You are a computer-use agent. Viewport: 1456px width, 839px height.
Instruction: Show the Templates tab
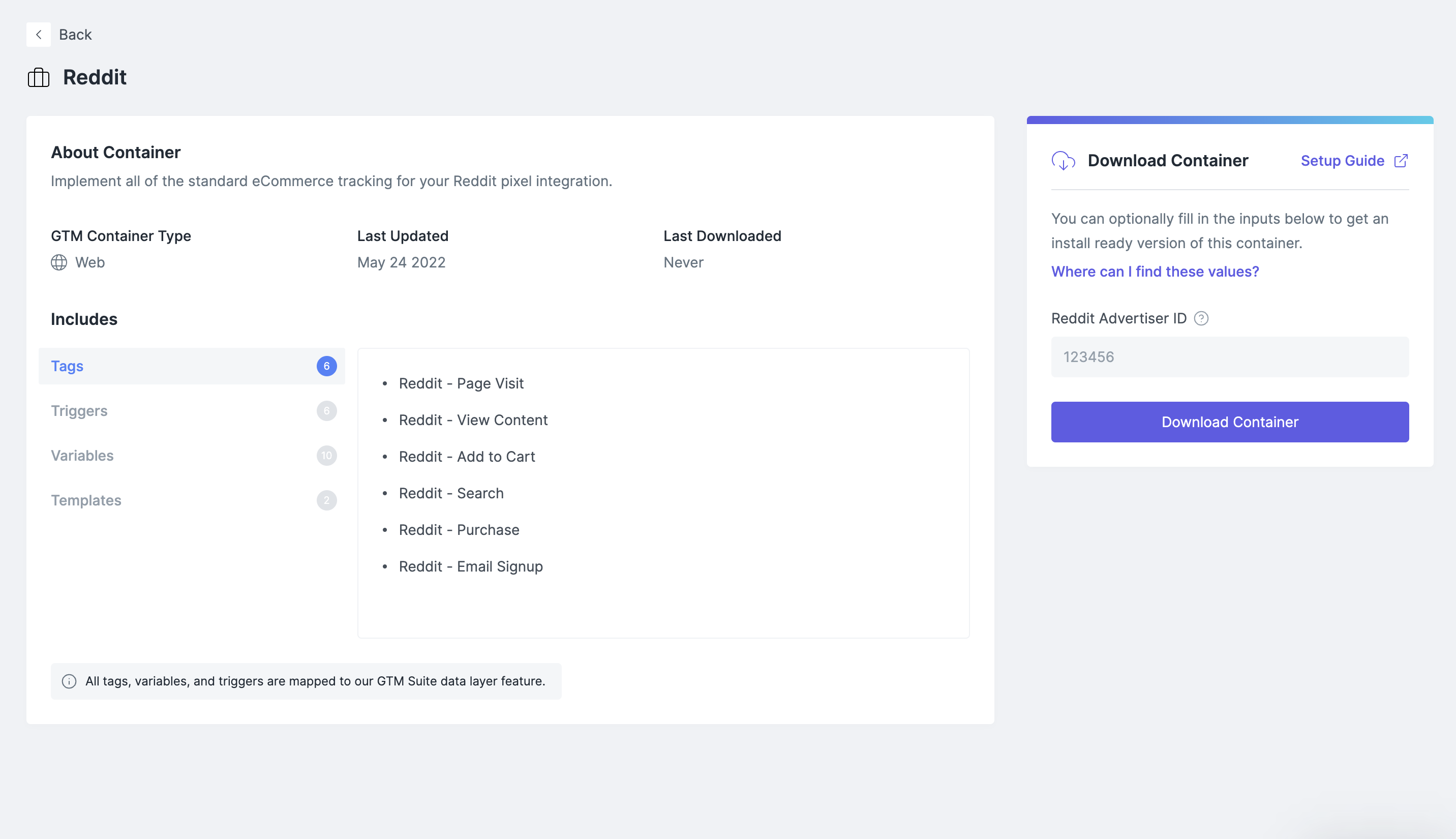86,501
